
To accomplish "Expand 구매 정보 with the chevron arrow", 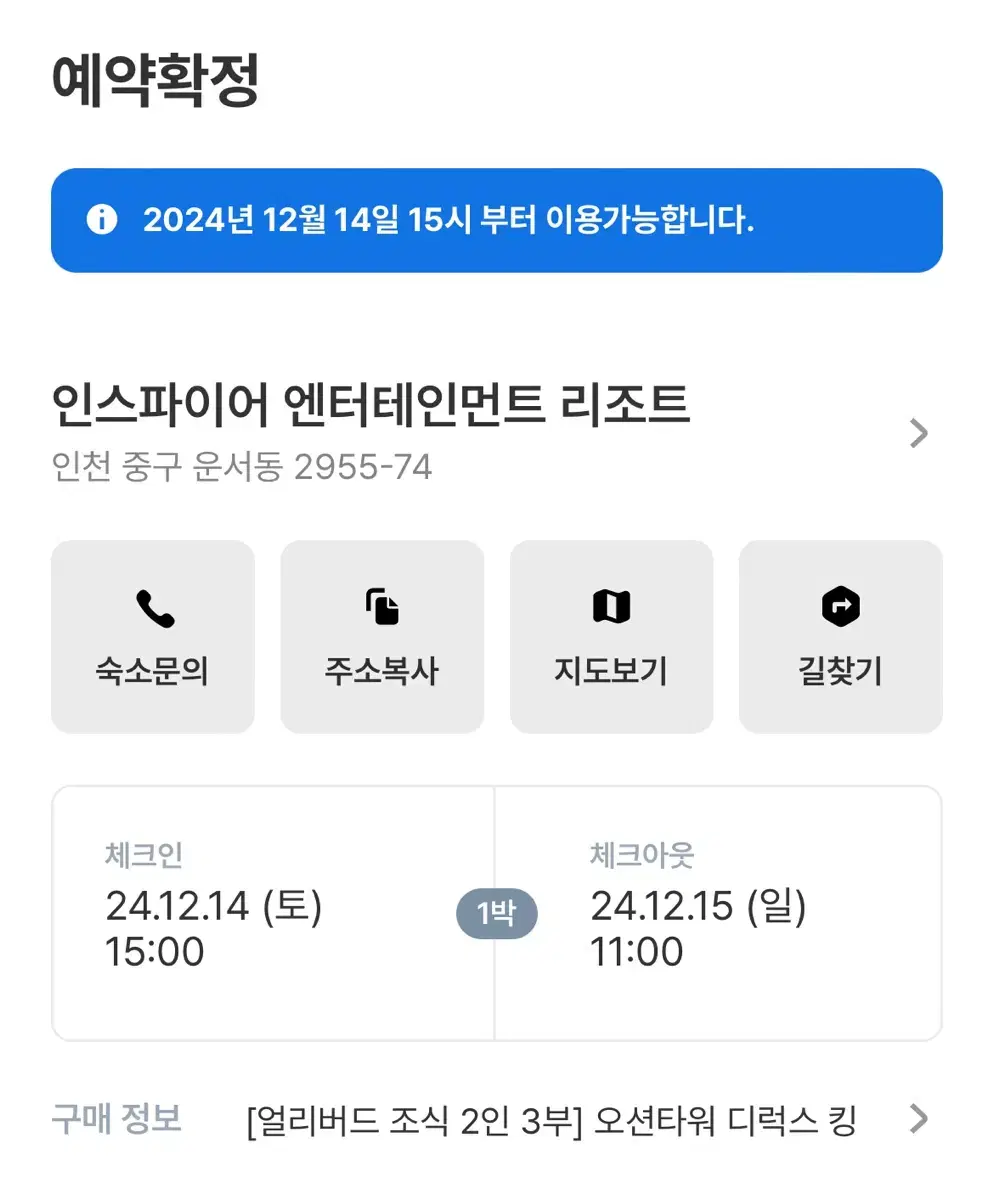I will pos(918,1119).
